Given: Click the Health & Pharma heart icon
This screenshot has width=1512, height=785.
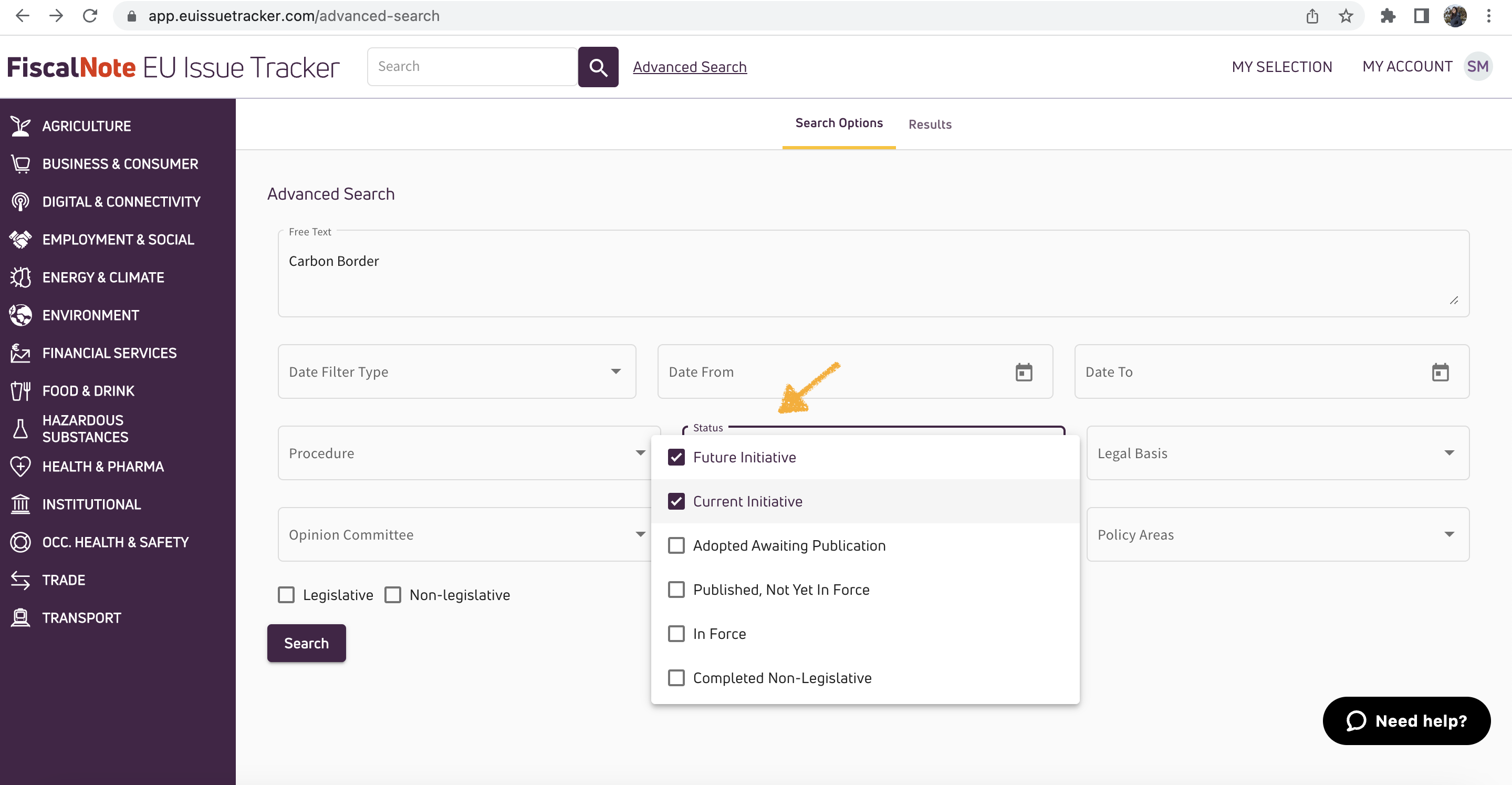Looking at the screenshot, I should [20, 467].
